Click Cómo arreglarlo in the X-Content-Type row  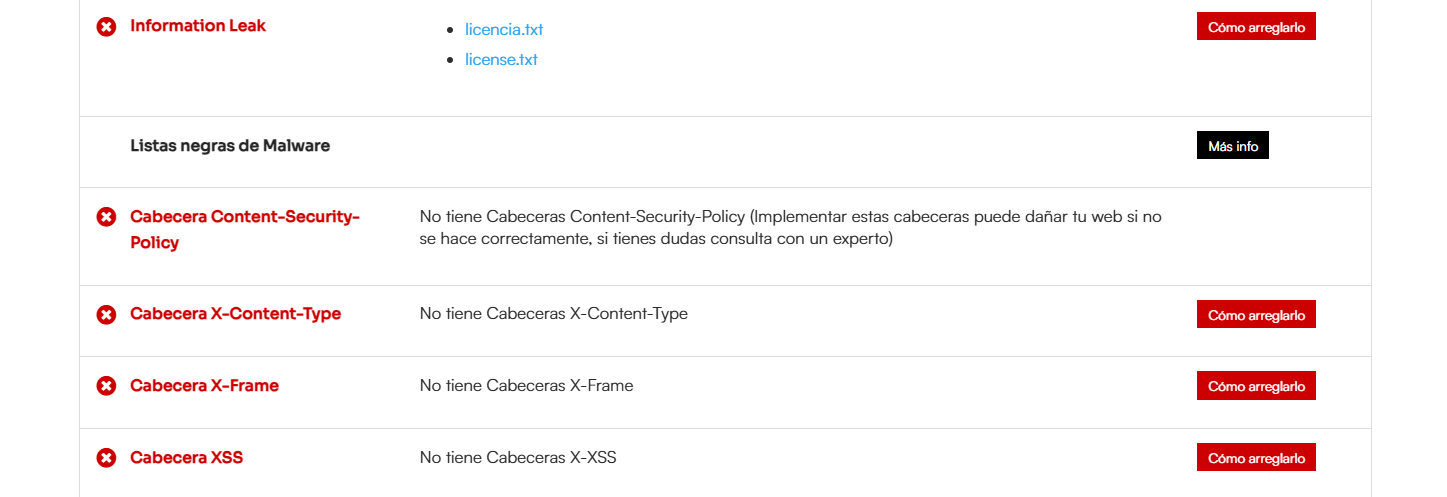(x=1256, y=314)
